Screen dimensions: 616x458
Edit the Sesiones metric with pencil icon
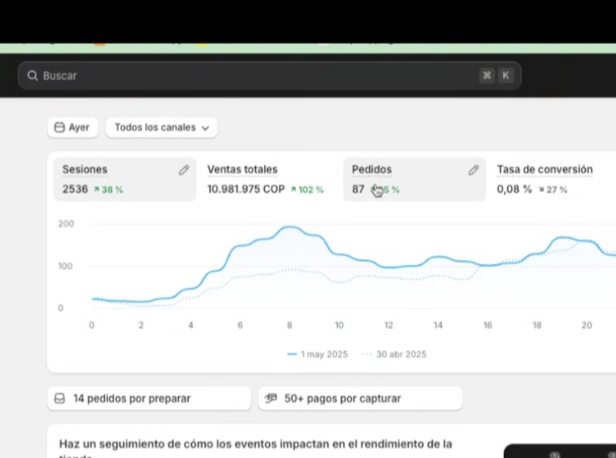(x=184, y=170)
